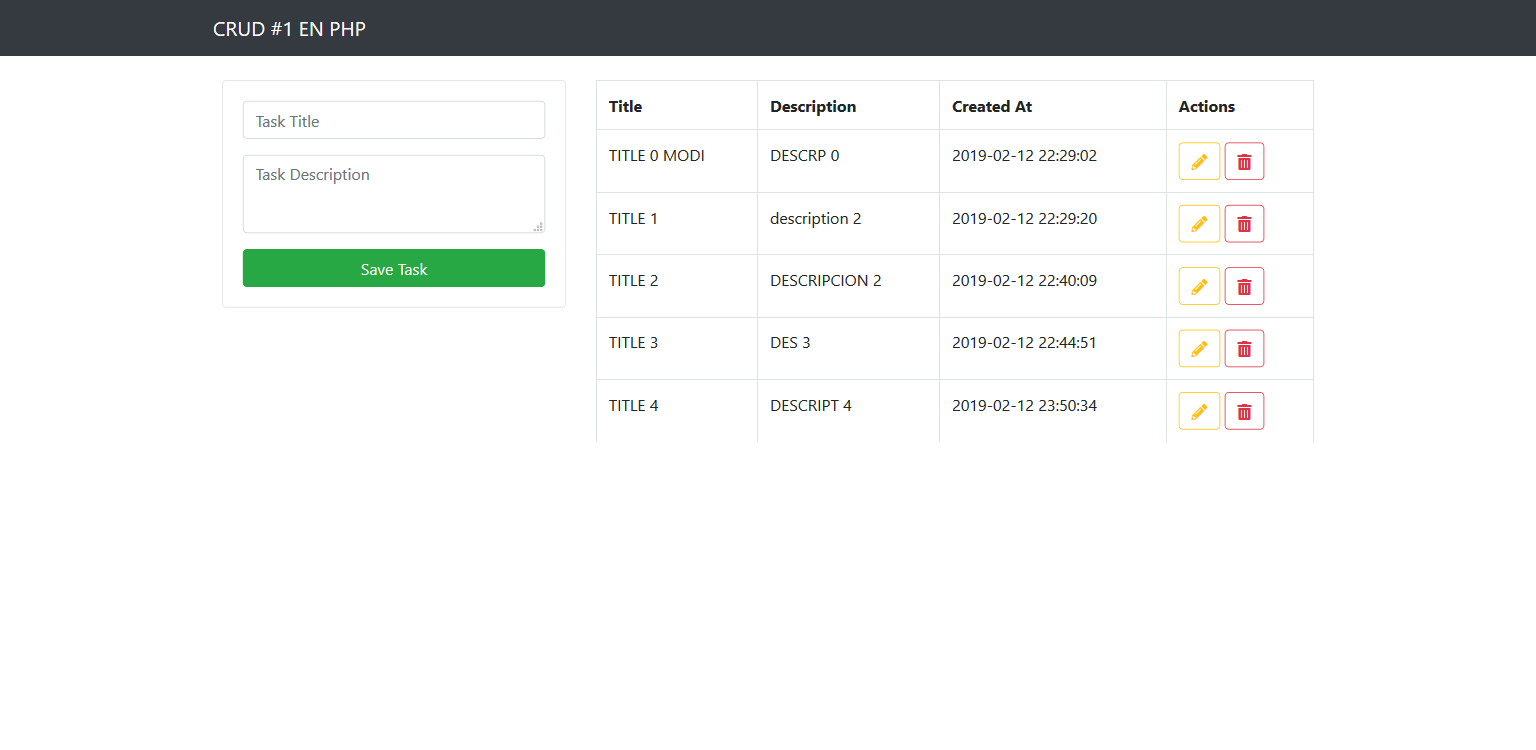Click into the Task Description textarea
Screen dimensions: 1536x750
click(393, 193)
